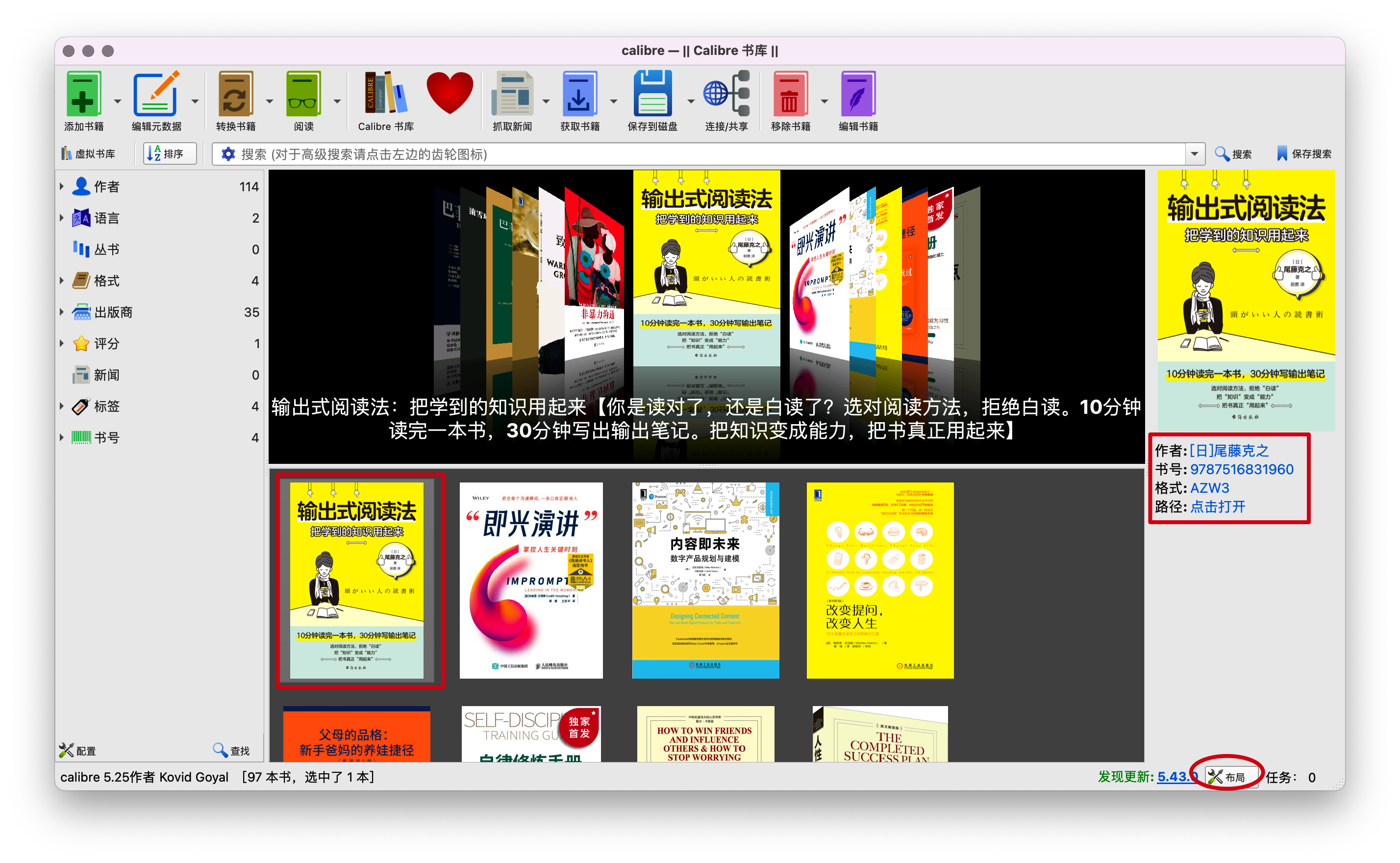
Task: Click 查找 (Find) in tag browser
Action: coord(231,751)
